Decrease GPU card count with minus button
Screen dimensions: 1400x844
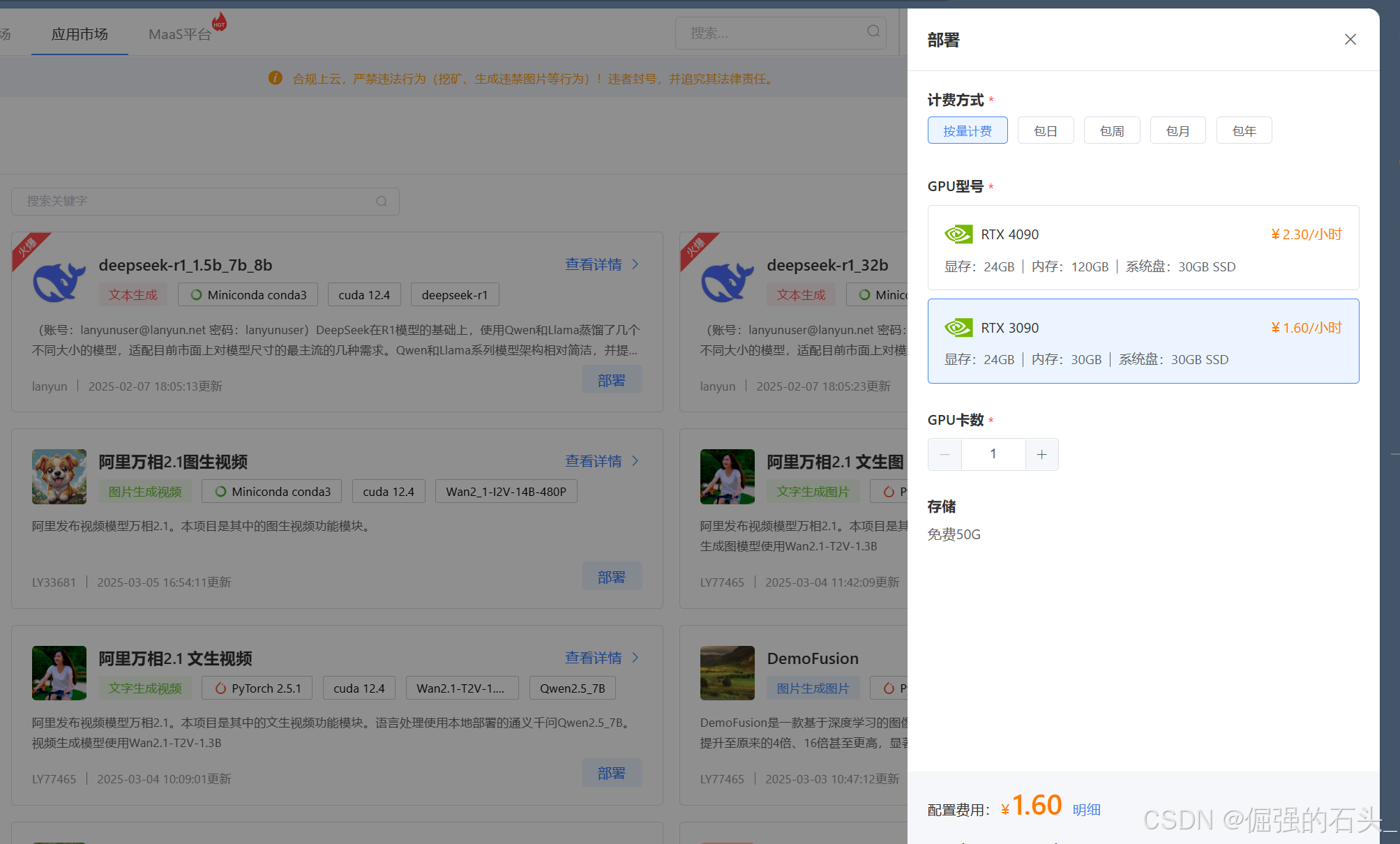[x=944, y=455]
